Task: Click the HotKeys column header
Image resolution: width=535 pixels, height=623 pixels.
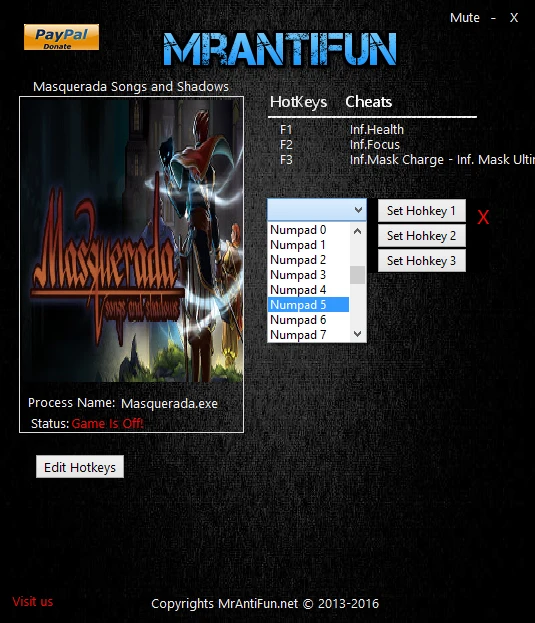Action: (x=298, y=102)
